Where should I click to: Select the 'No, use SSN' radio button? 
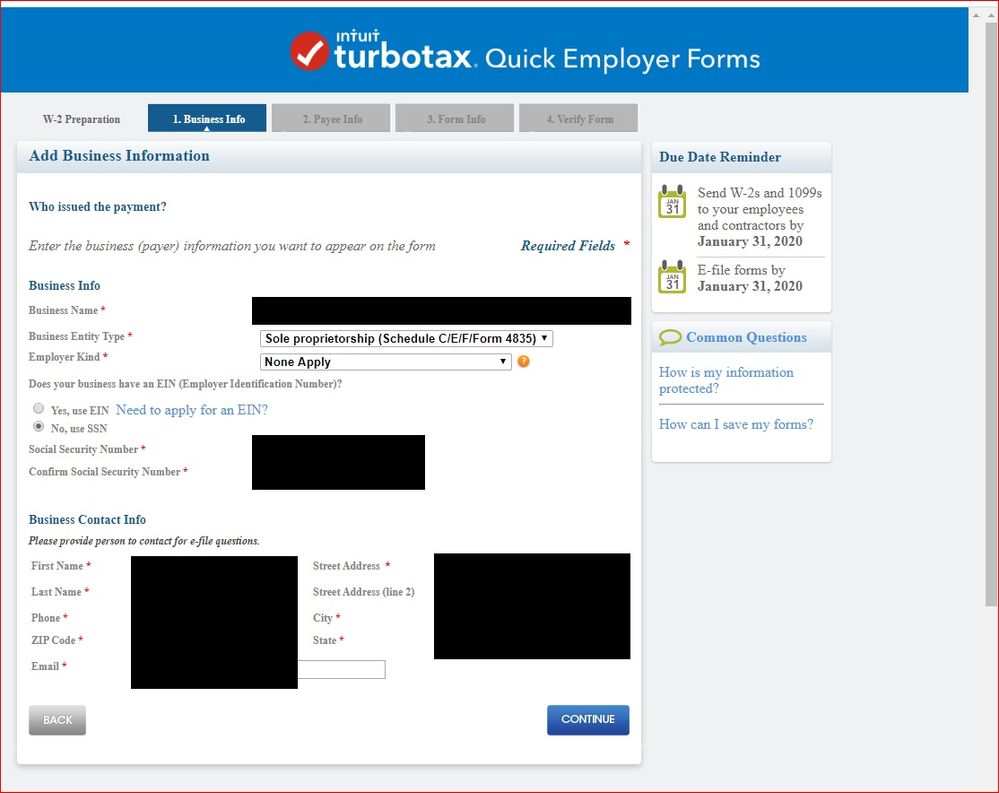38,427
